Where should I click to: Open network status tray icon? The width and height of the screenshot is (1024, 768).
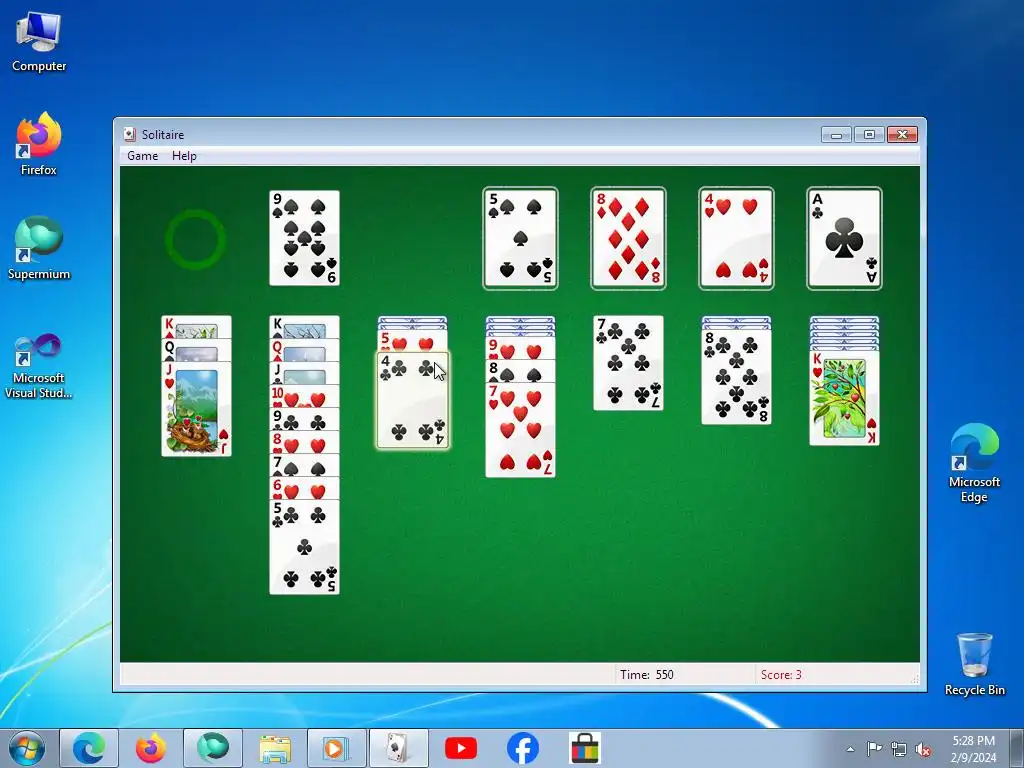pyautogui.click(x=899, y=749)
